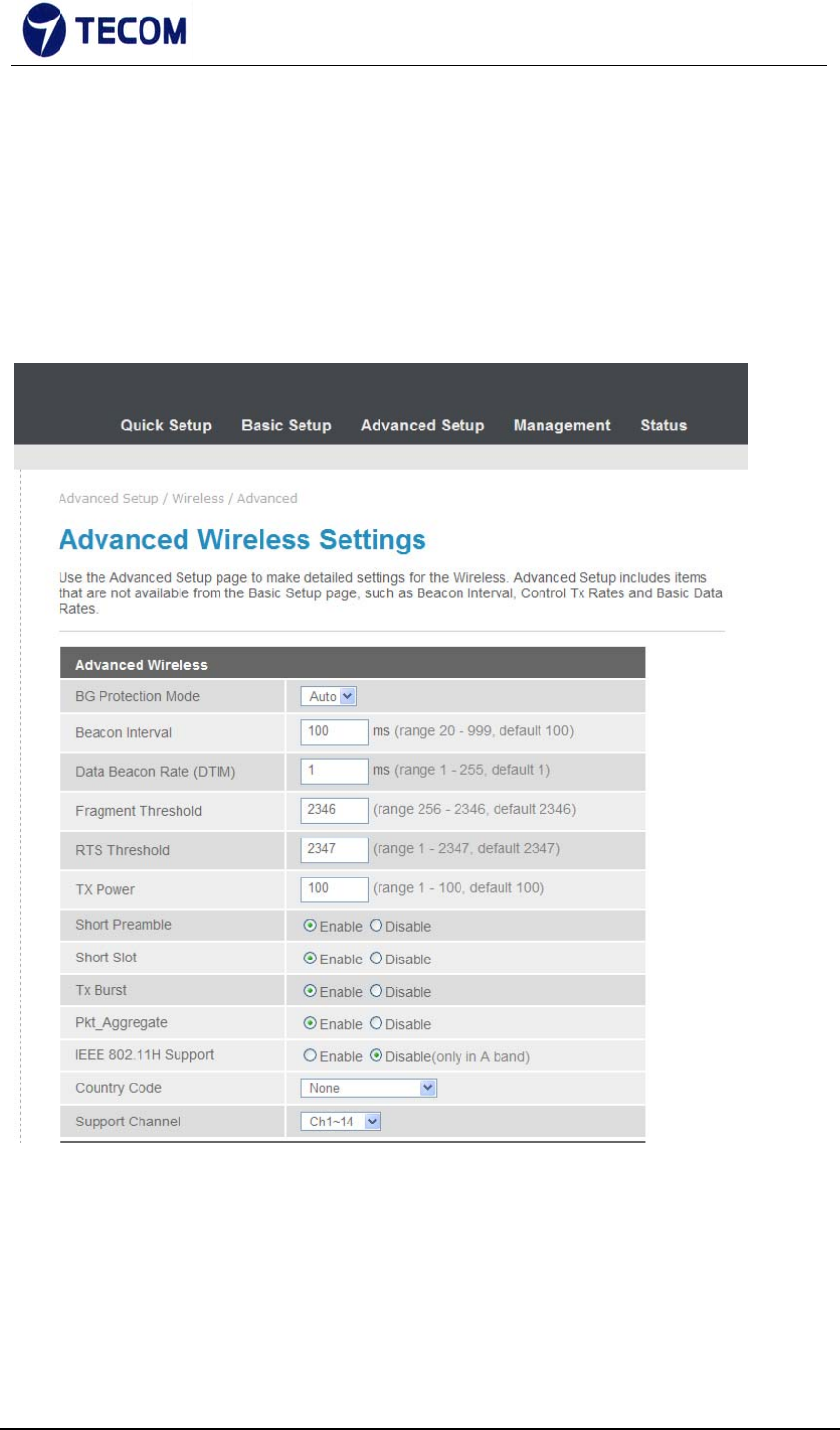Expand the BG Protection Mode dropdown
Image resolution: width=840 pixels, height=1430 pixels.
330,696
